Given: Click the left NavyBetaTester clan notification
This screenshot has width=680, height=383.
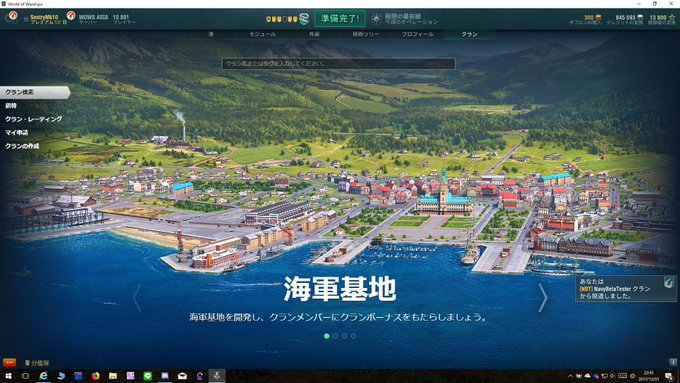Looking at the screenshot, I should coord(626,288).
